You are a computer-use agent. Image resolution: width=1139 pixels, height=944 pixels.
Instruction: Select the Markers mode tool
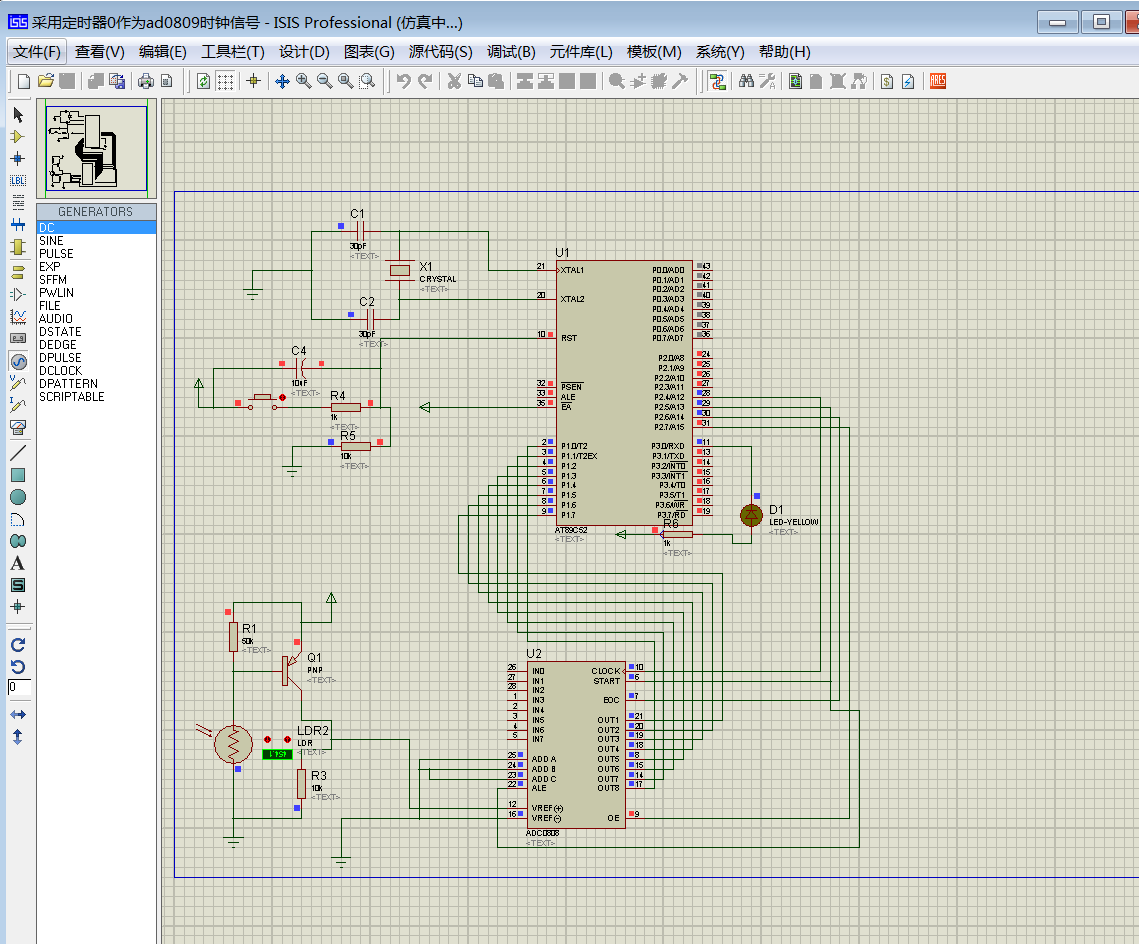click(18, 606)
